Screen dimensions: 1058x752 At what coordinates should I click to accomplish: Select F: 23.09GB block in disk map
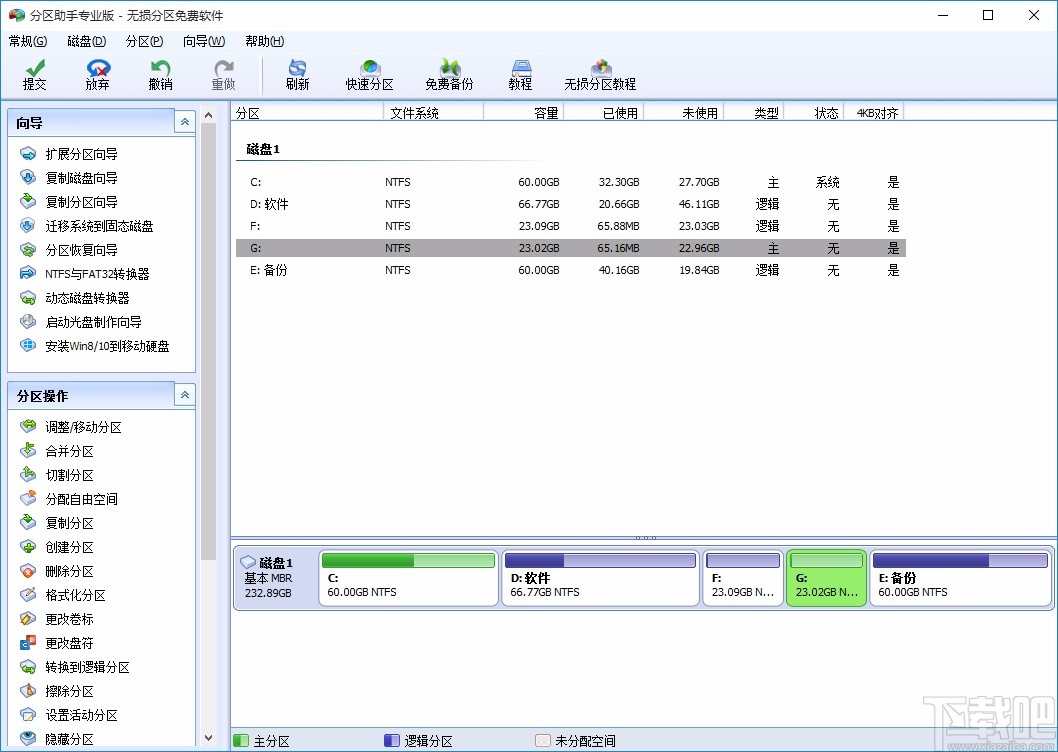743,579
